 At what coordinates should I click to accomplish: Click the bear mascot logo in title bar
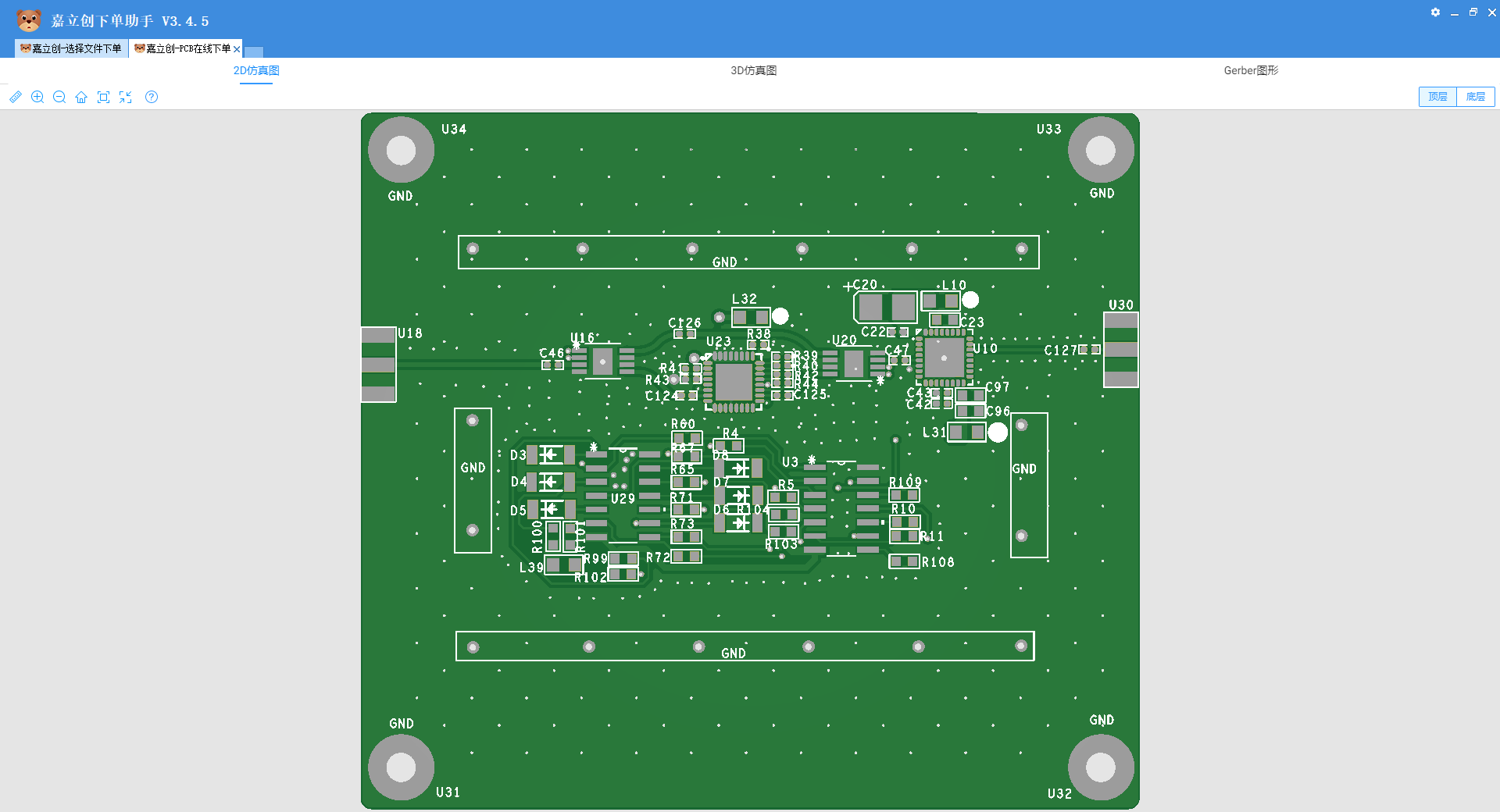pyautogui.click(x=30, y=20)
